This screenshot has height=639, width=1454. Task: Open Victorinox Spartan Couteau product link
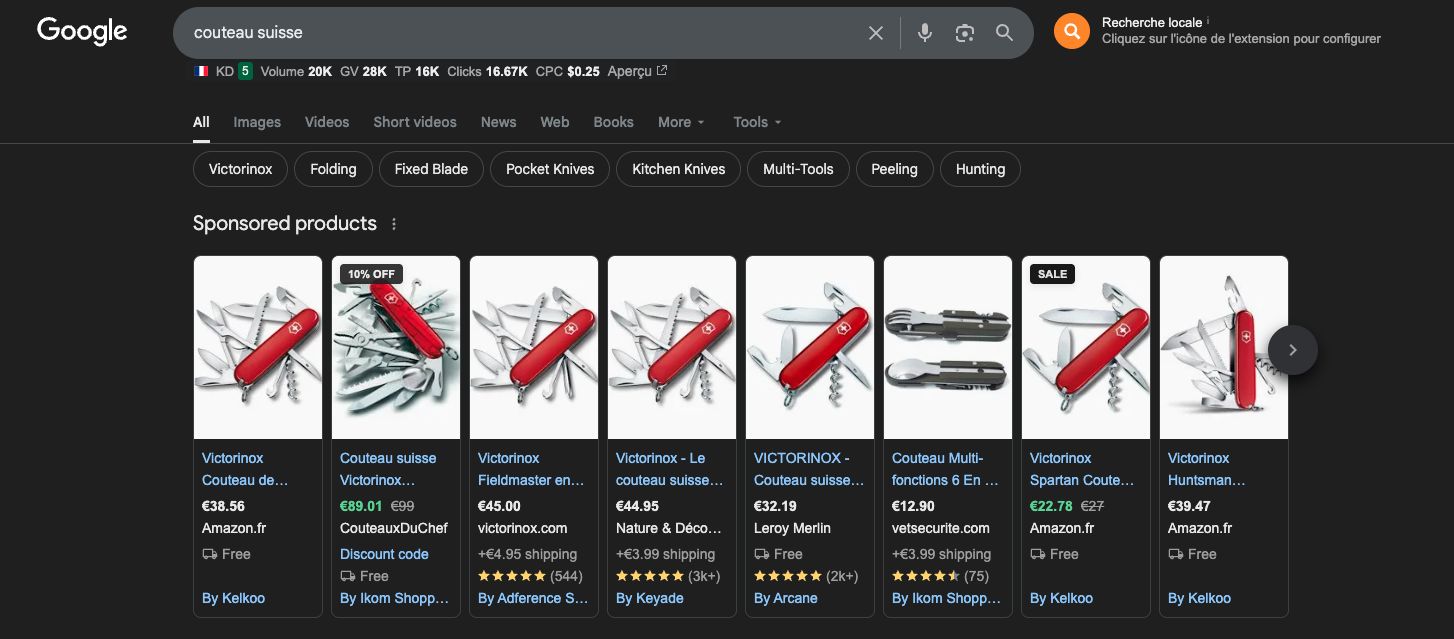(x=1082, y=469)
